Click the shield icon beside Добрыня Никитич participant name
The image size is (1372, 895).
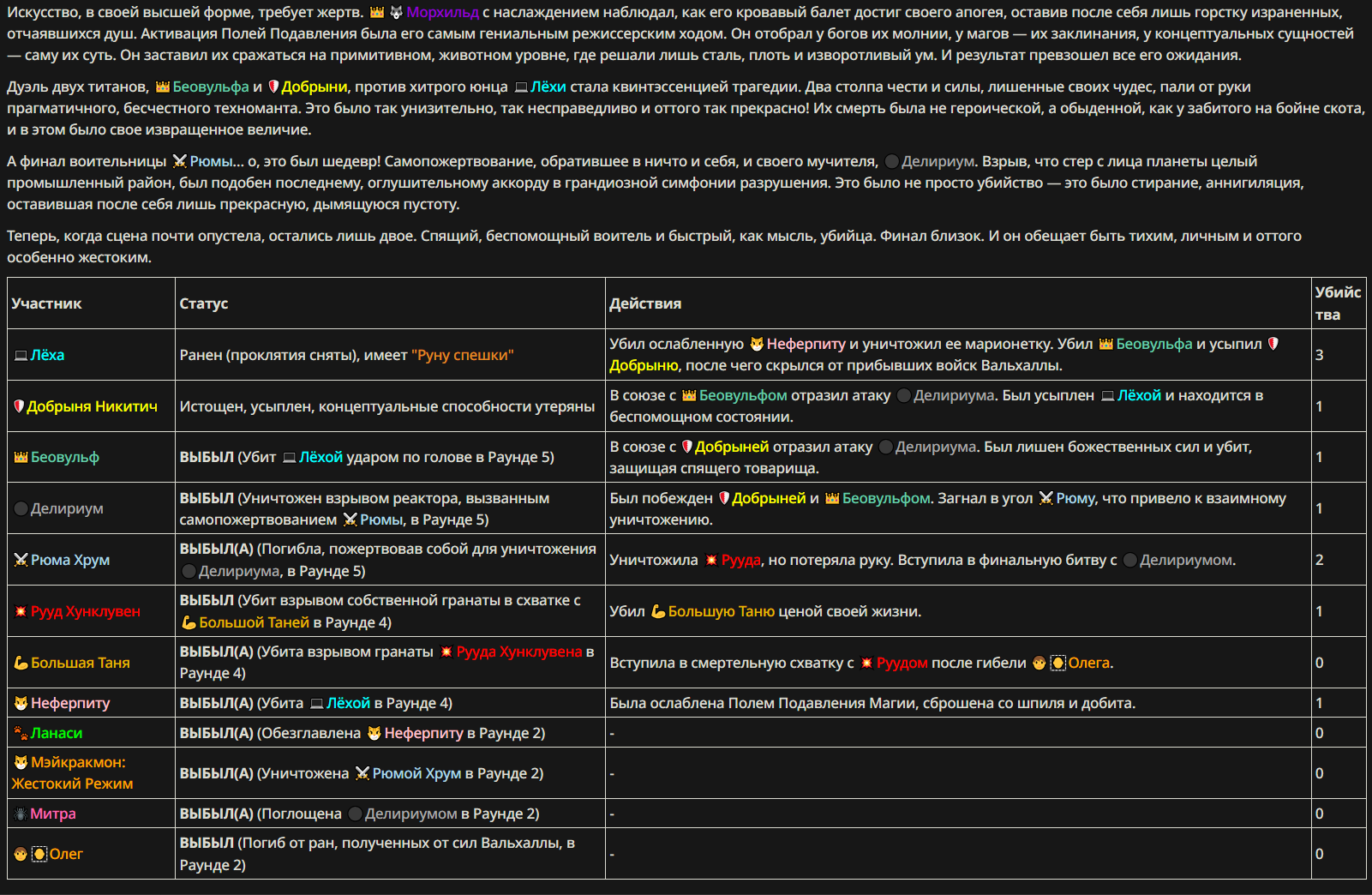19,406
